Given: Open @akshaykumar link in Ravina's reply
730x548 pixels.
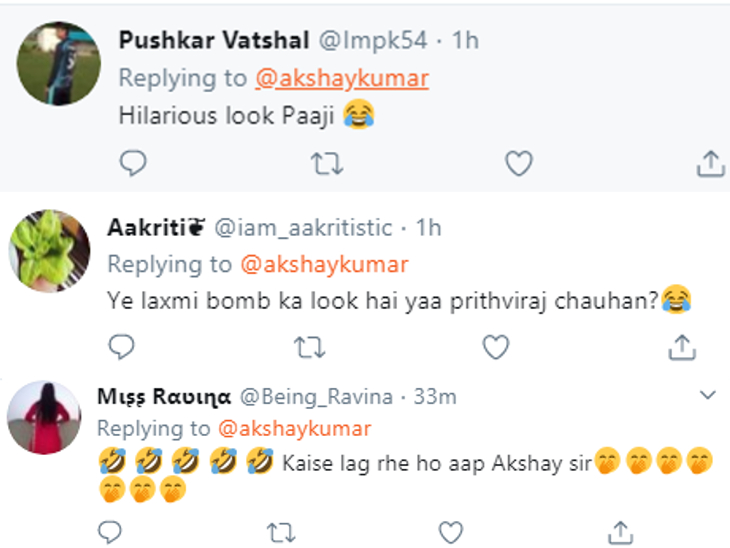Looking at the screenshot, I should [293, 428].
